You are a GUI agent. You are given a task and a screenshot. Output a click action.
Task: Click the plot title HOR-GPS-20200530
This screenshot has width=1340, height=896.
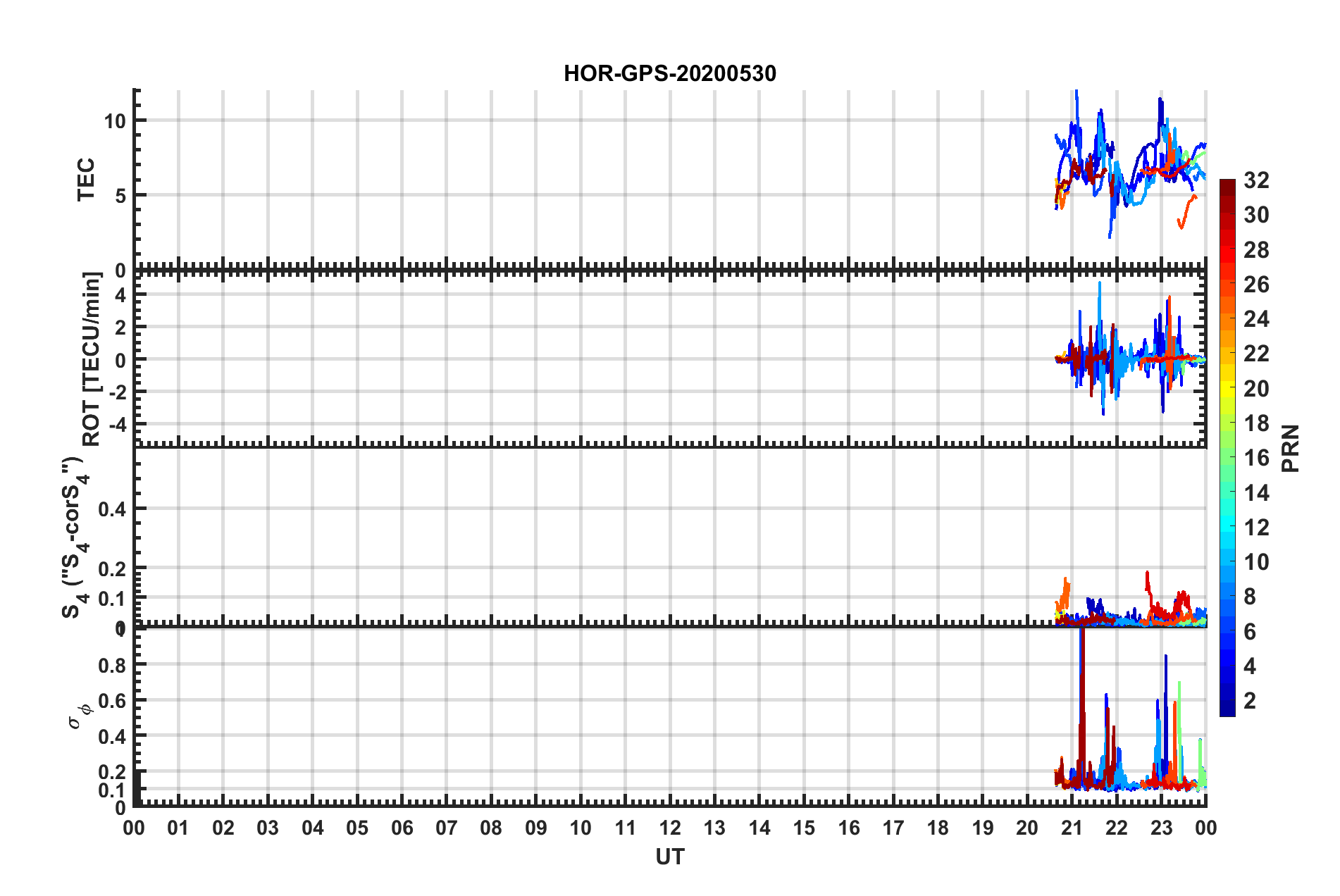point(670,73)
